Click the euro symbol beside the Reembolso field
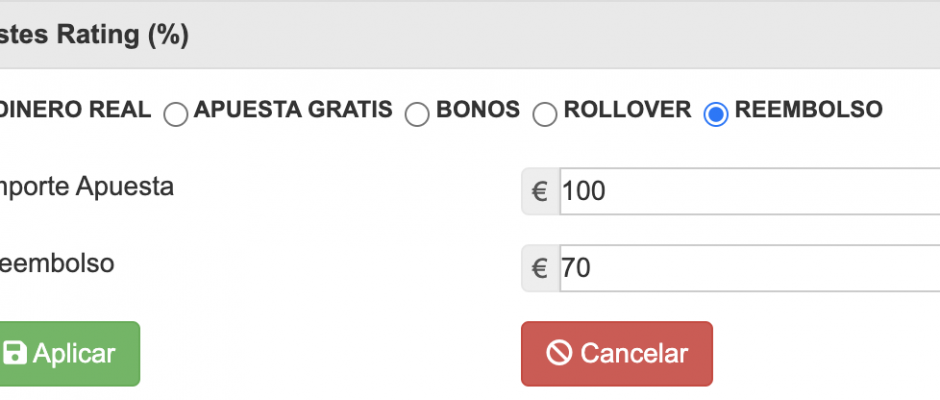The width and height of the screenshot is (940, 400). coord(540,268)
